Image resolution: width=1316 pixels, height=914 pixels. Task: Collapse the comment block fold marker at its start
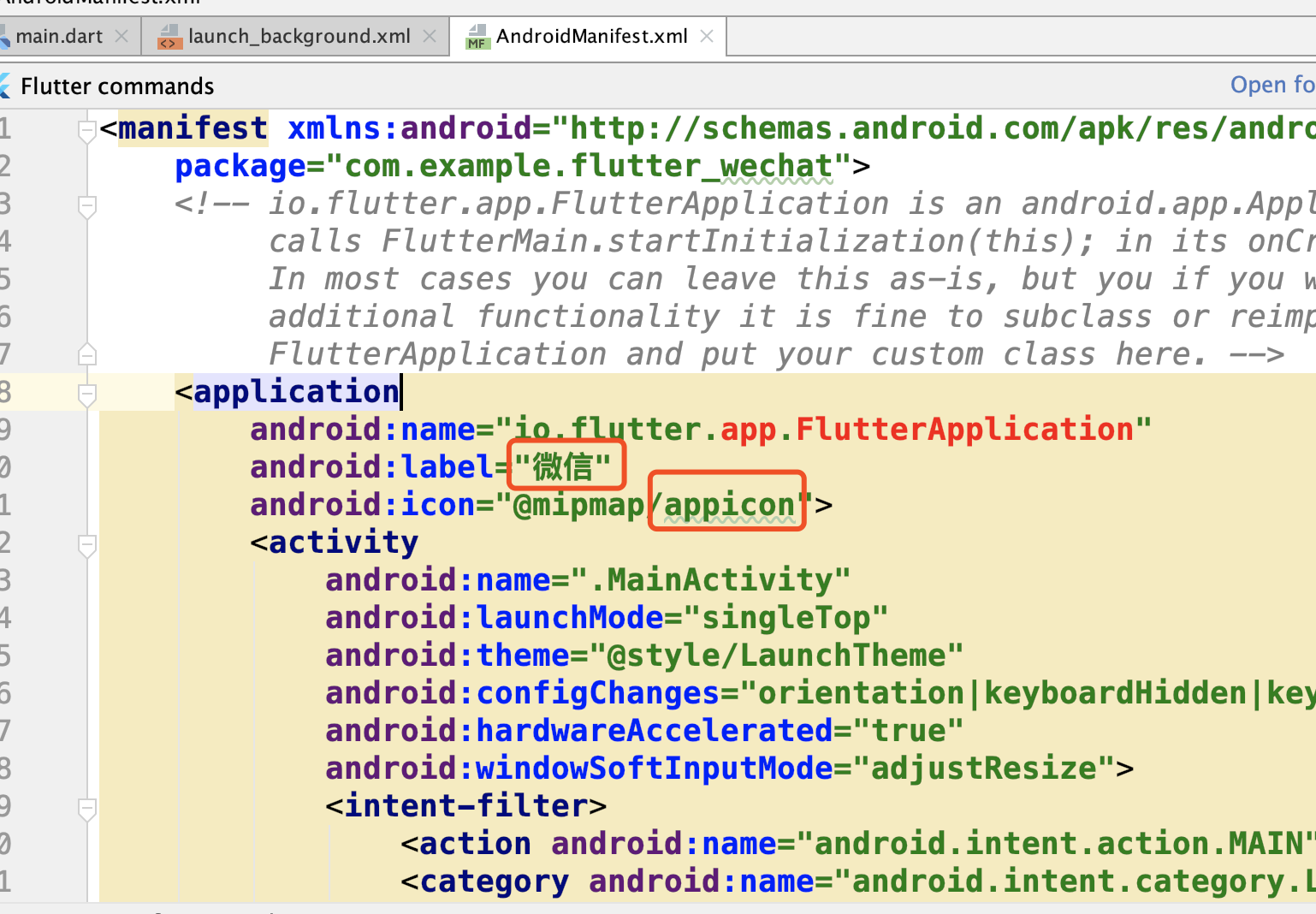[86, 206]
